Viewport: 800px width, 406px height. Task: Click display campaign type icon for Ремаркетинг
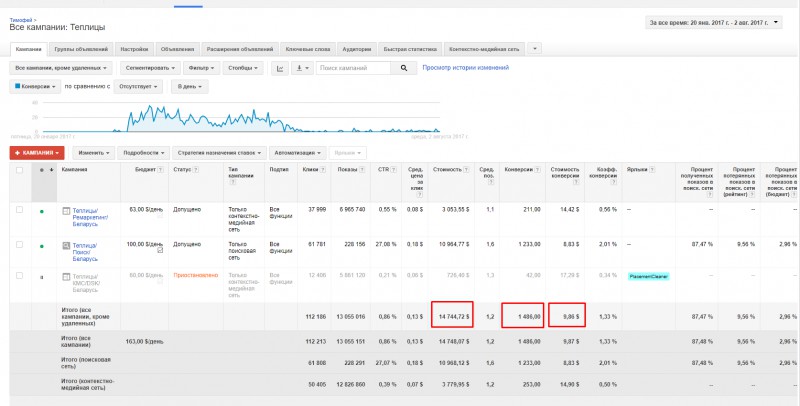point(66,211)
